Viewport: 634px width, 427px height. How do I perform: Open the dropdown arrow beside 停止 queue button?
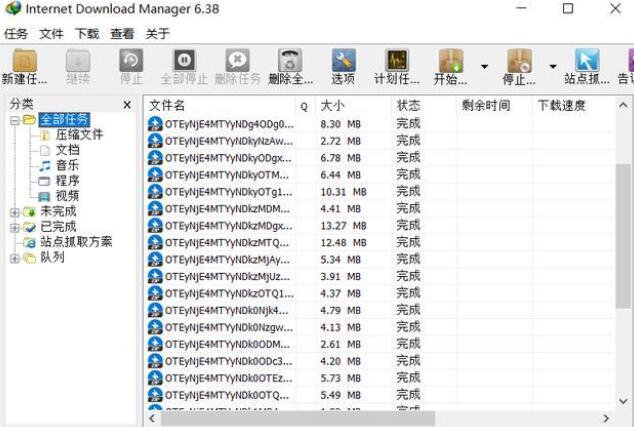point(552,67)
